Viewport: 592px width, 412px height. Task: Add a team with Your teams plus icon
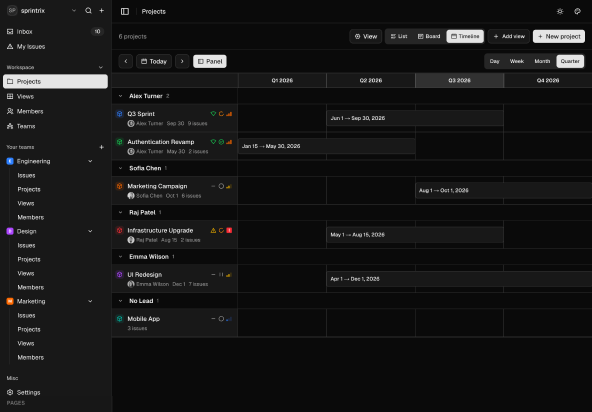tap(101, 147)
